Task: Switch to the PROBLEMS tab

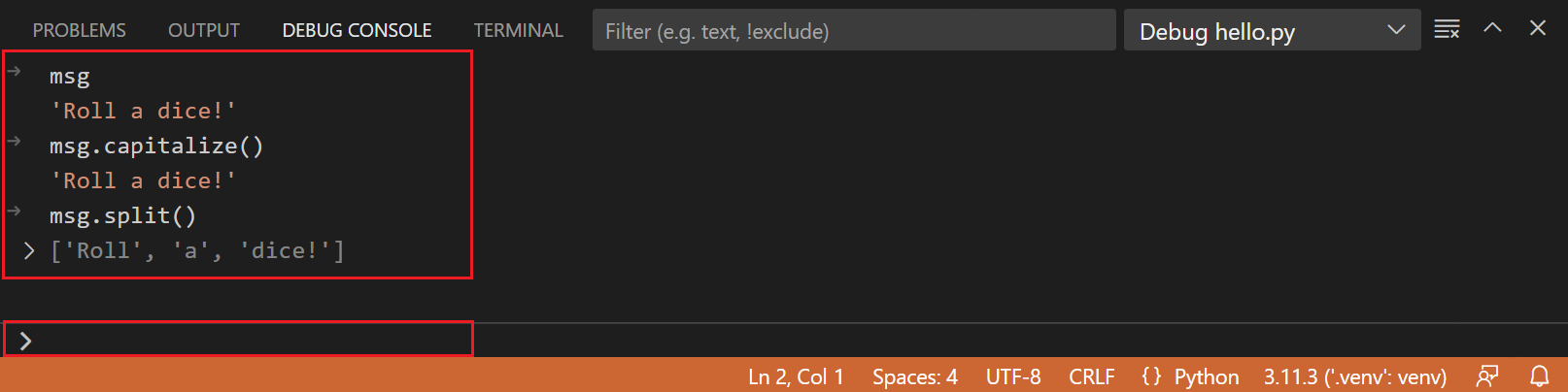Action: point(79,31)
